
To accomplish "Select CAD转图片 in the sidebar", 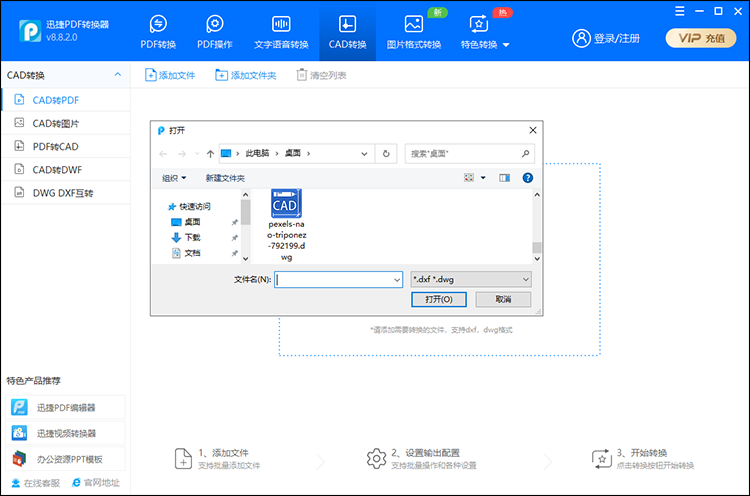I will pos(66,123).
